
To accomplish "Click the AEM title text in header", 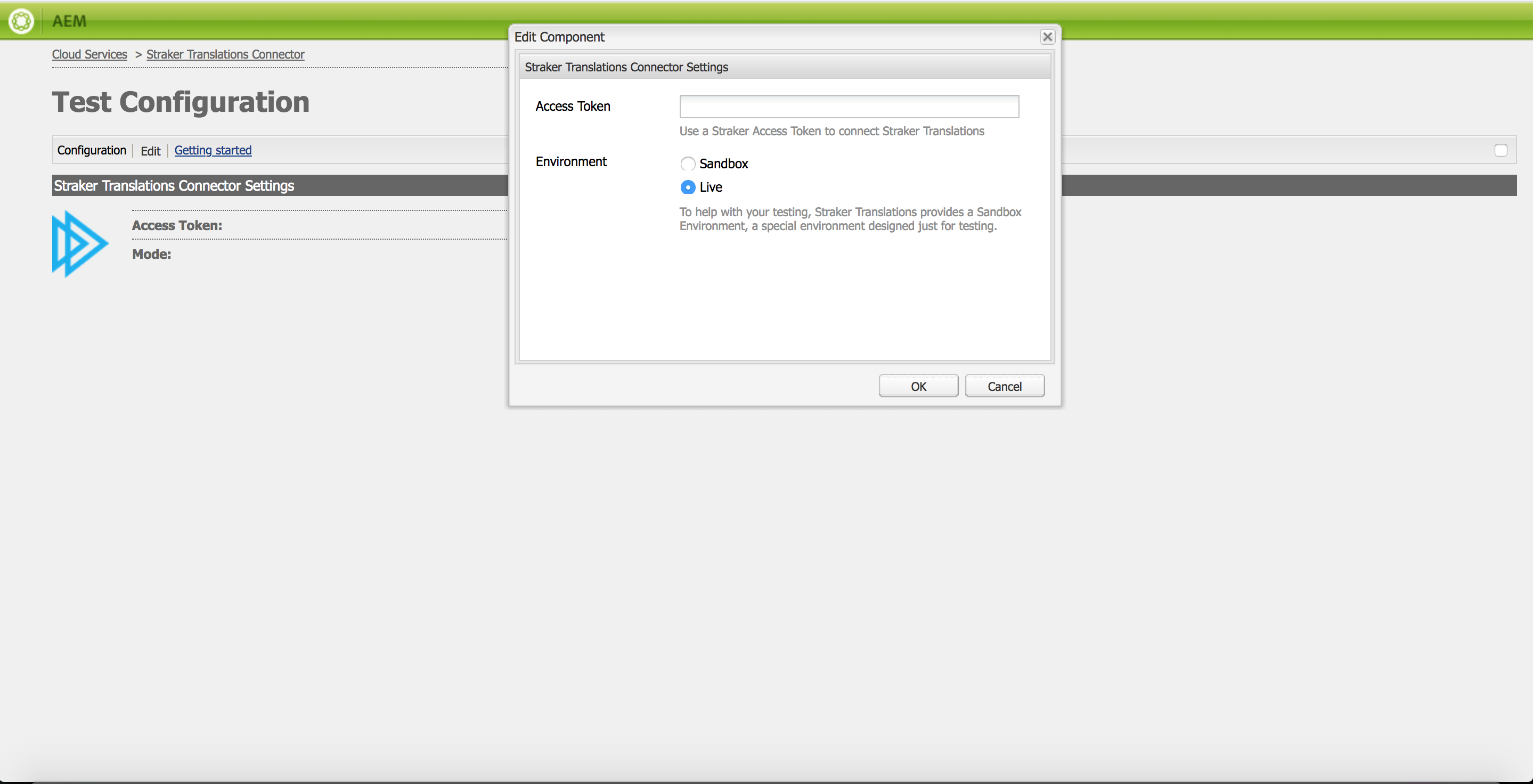I will tap(69, 21).
